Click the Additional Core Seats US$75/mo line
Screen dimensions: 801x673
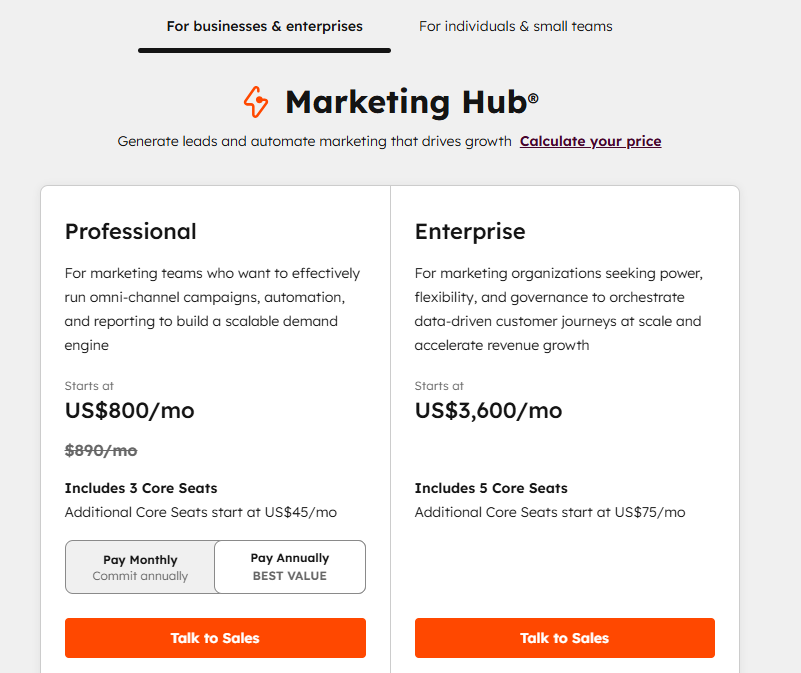click(550, 512)
